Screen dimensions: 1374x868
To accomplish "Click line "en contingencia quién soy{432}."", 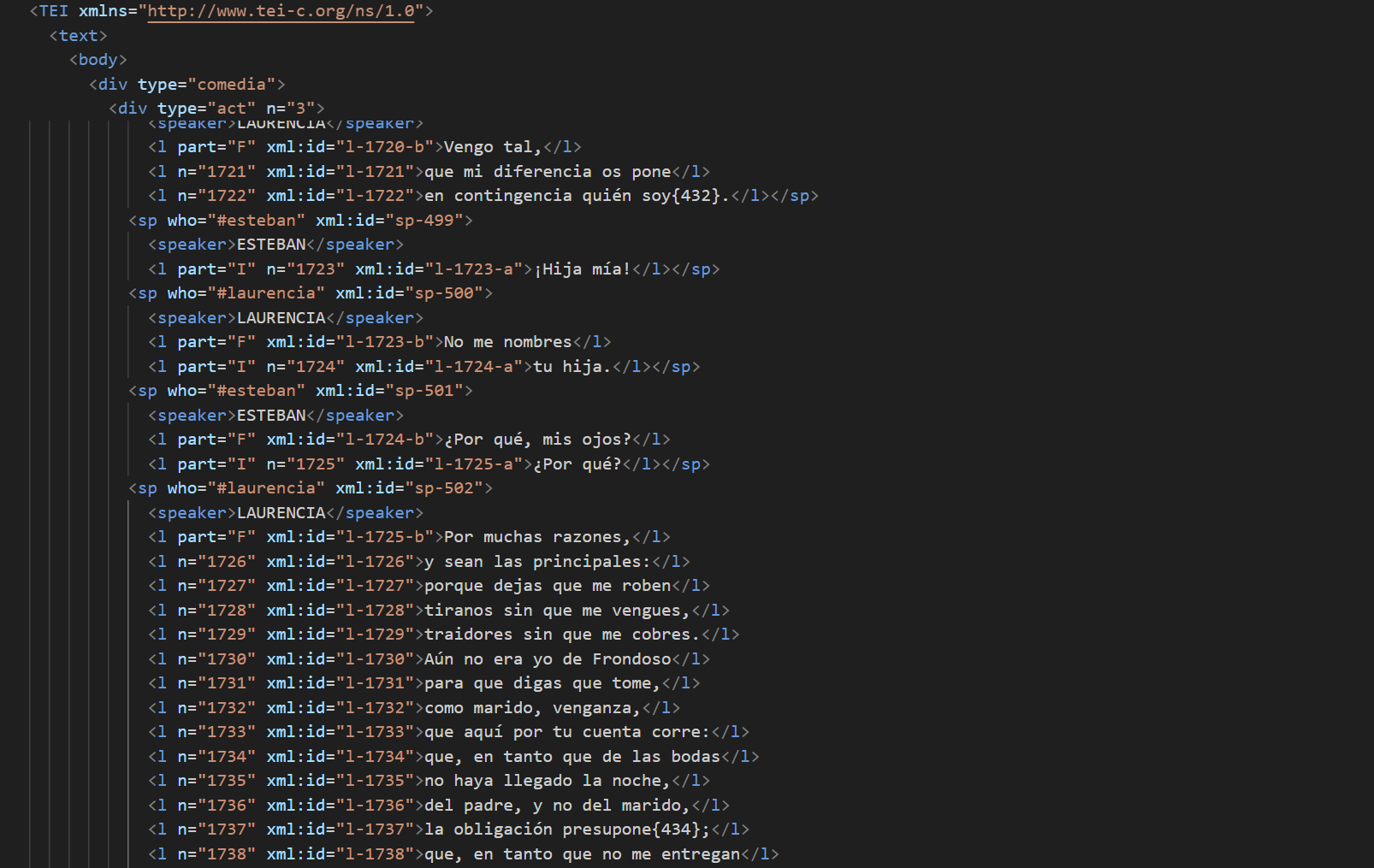I will click(x=483, y=196).
